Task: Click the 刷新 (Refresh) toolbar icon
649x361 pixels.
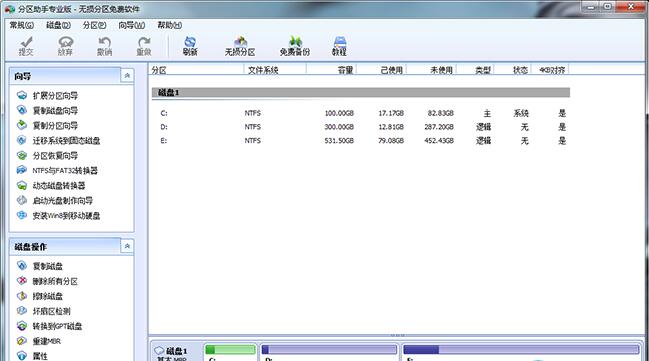Action: click(x=190, y=46)
